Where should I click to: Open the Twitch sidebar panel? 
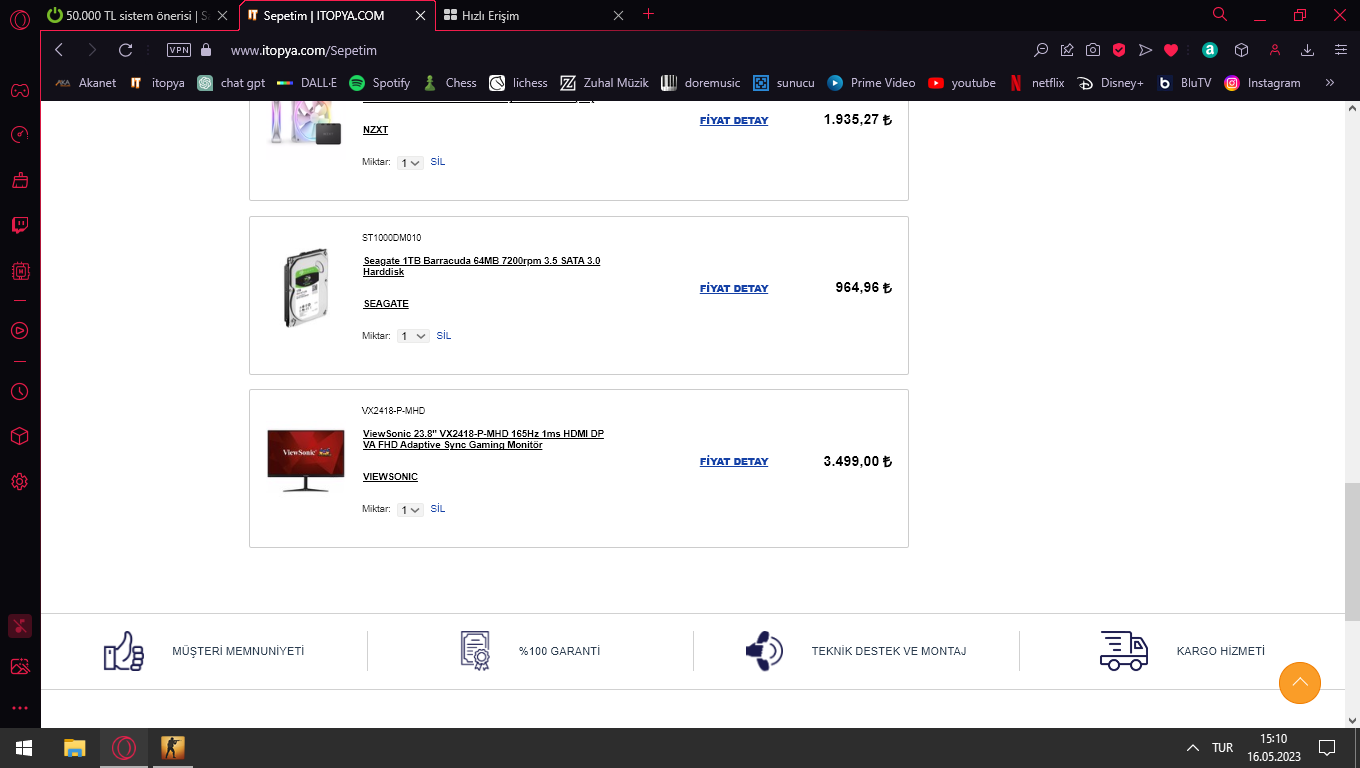pos(19,225)
